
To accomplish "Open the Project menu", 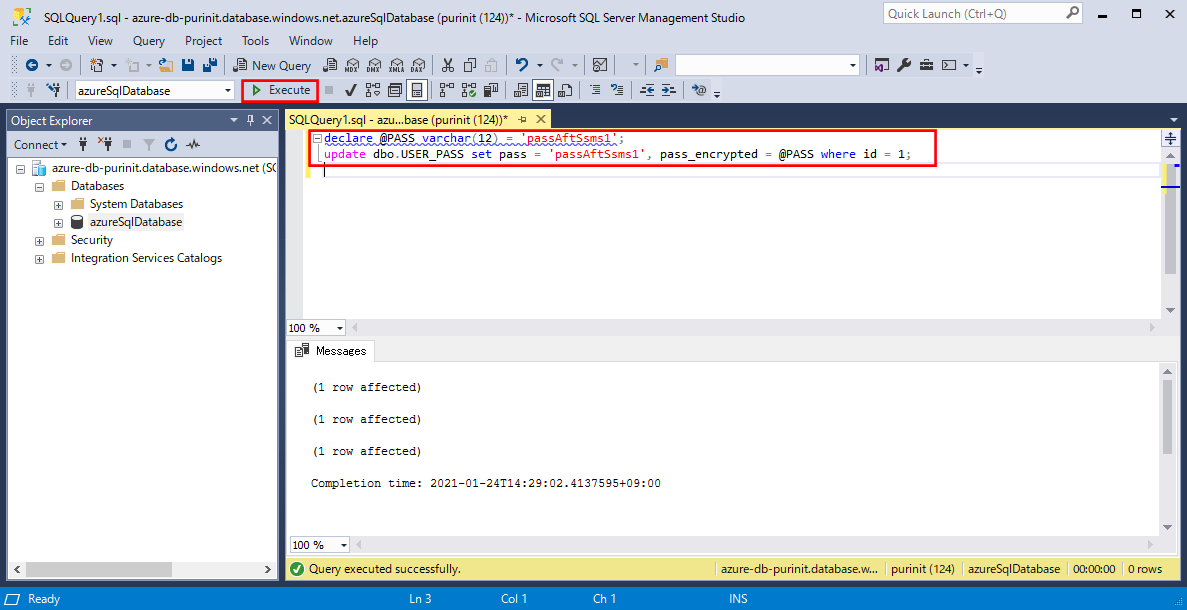I will [204, 41].
